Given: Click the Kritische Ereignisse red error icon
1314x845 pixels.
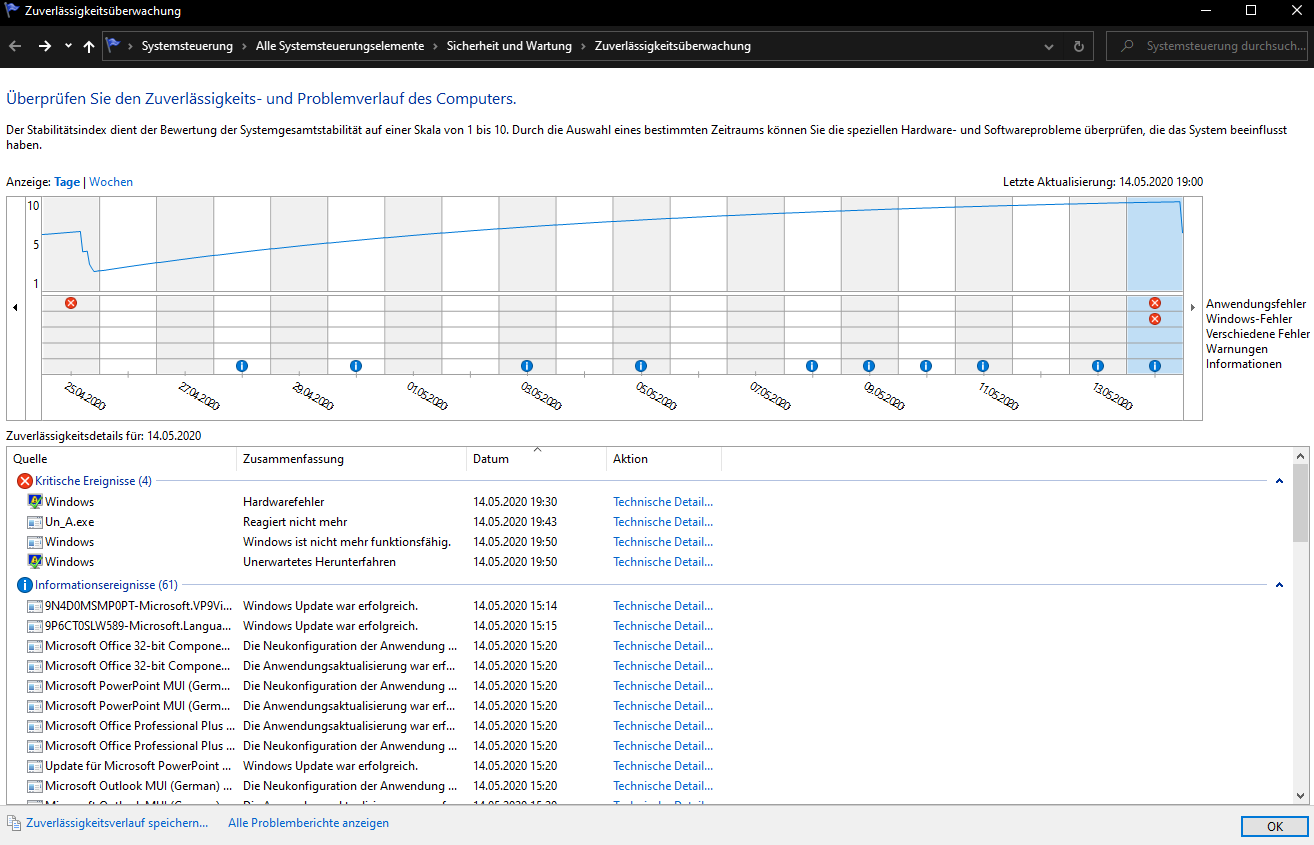Looking at the screenshot, I should (25, 481).
